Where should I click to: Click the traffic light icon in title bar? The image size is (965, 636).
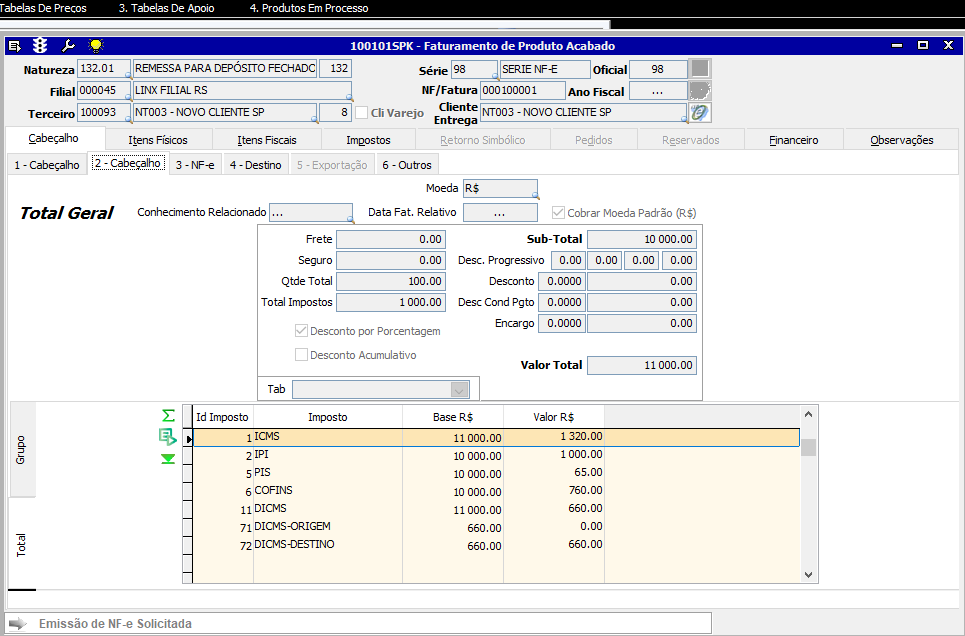[x=41, y=46]
